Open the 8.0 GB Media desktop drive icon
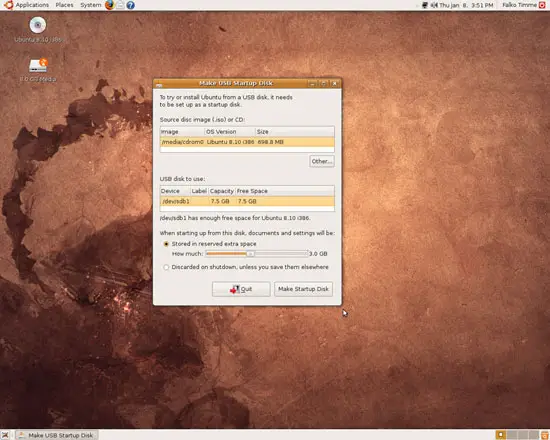Viewport: 550px width, 440px height. [38, 66]
